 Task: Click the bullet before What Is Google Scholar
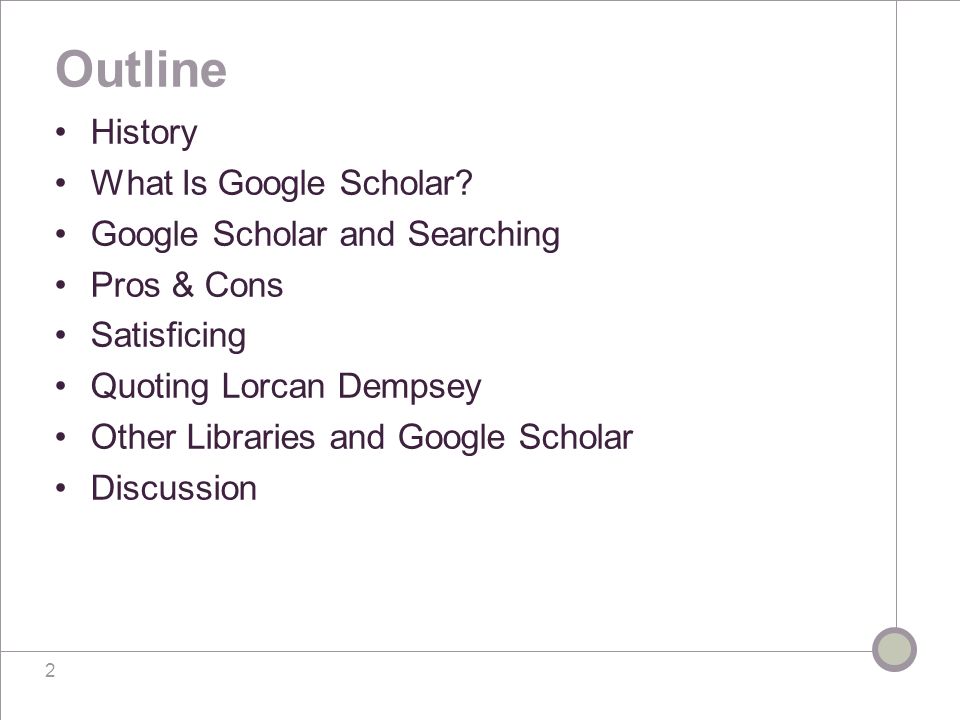click(x=60, y=183)
